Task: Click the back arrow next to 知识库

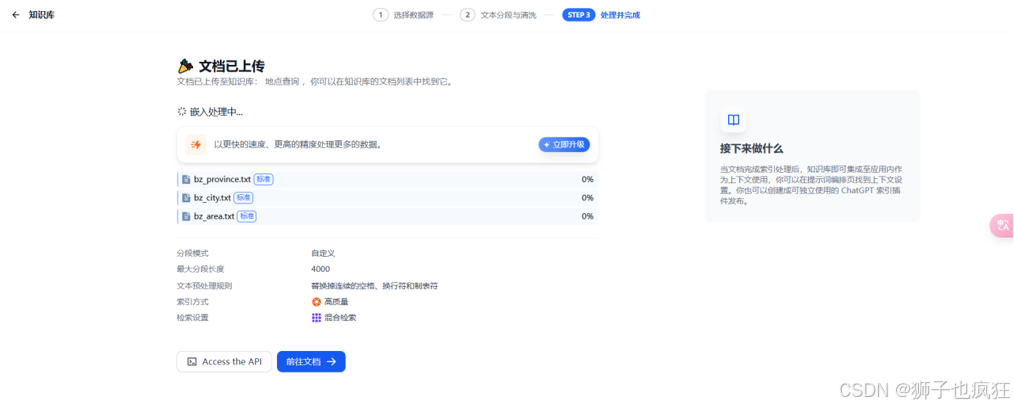Action: coord(16,14)
